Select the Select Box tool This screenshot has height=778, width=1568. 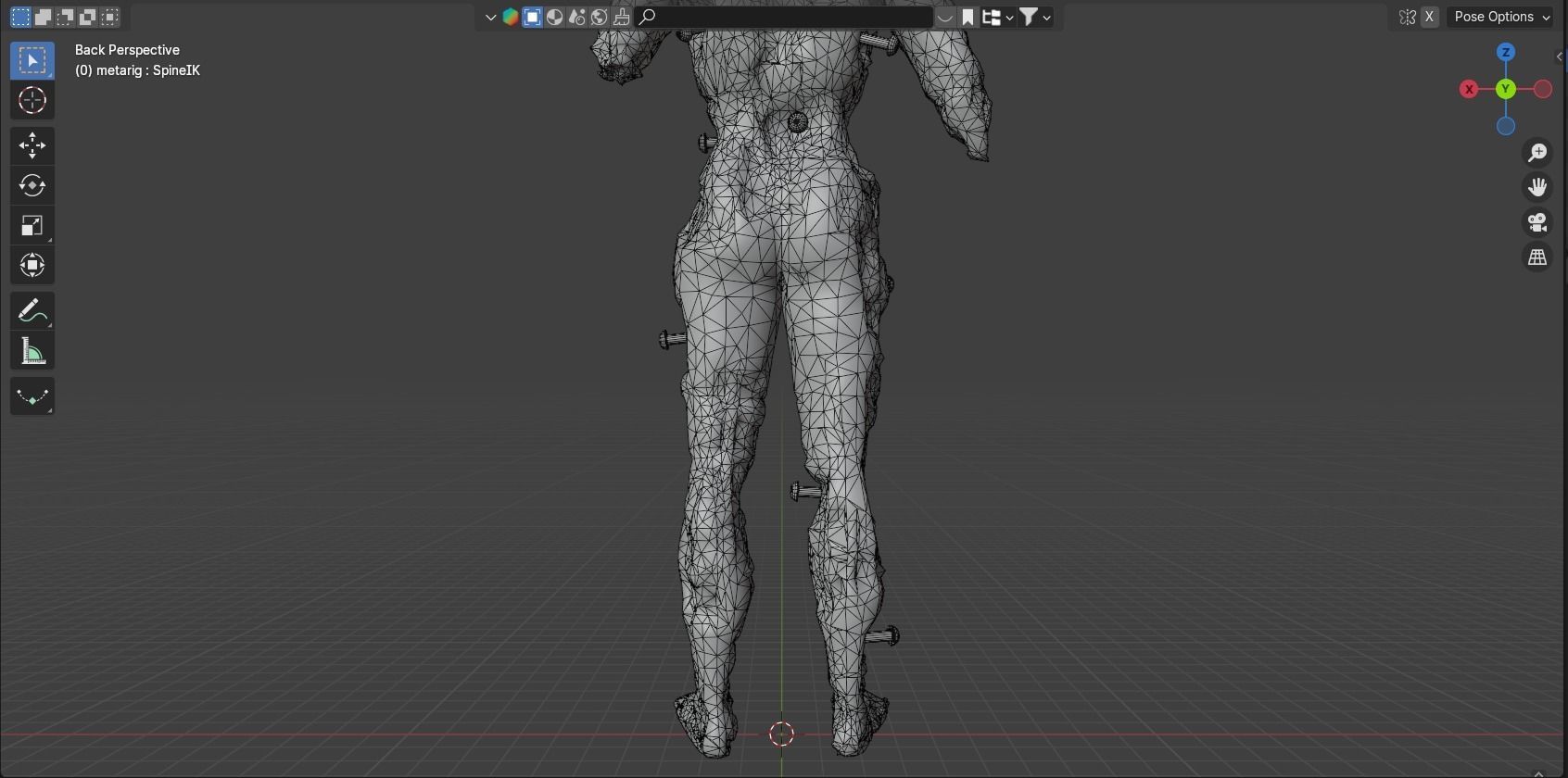pos(32,60)
